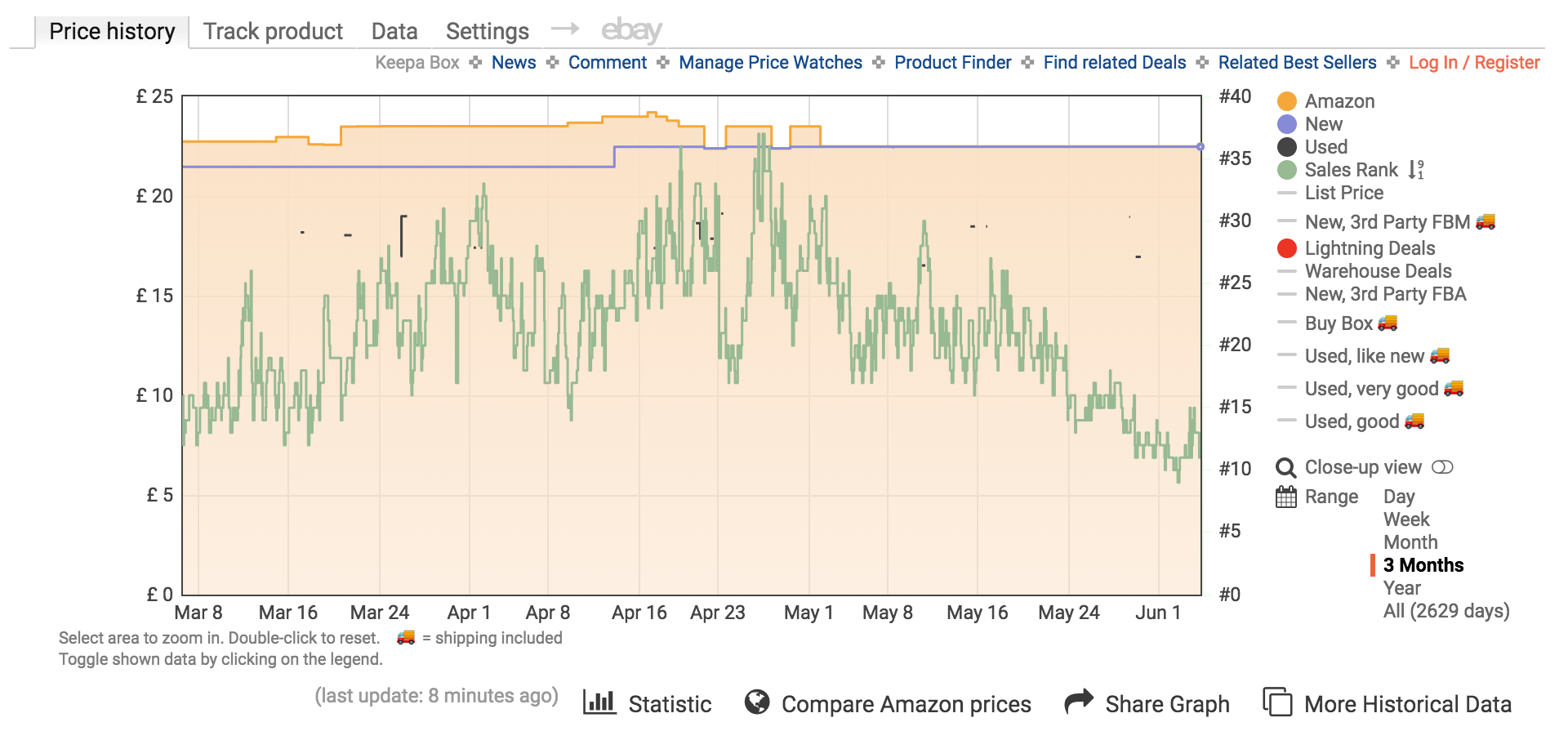Click the truck icon beside Buy Box
Image resolution: width=1568 pixels, height=740 pixels.
coord(1388,322)
